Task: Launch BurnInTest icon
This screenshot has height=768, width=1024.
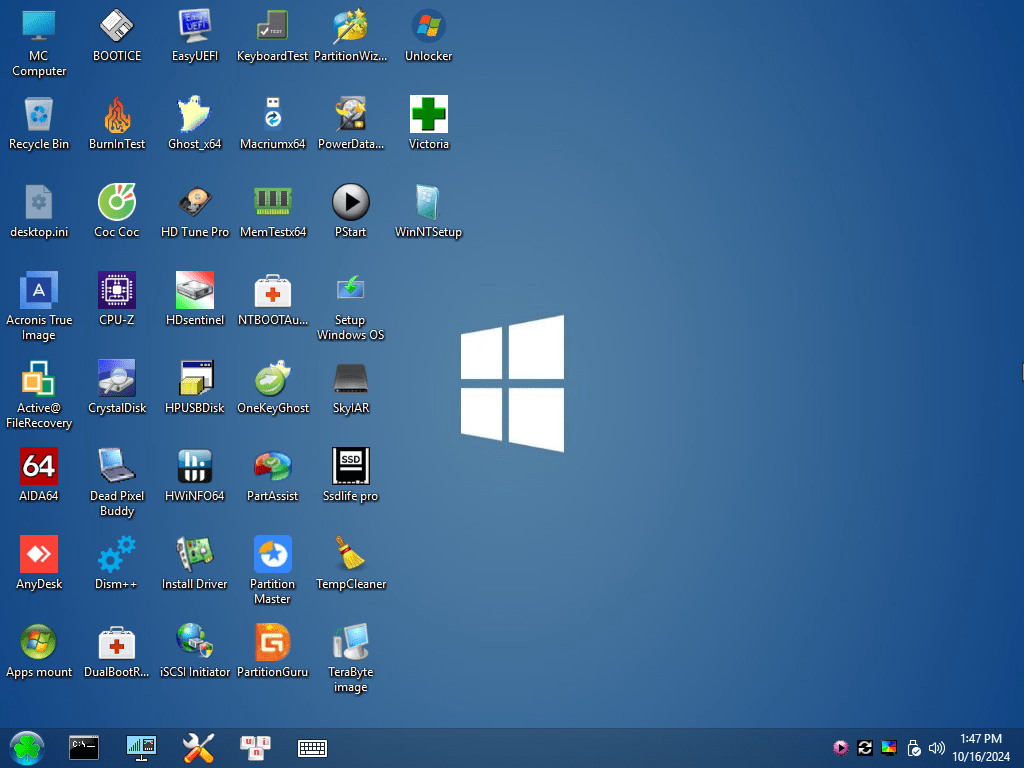Action: tap(116, 123)
